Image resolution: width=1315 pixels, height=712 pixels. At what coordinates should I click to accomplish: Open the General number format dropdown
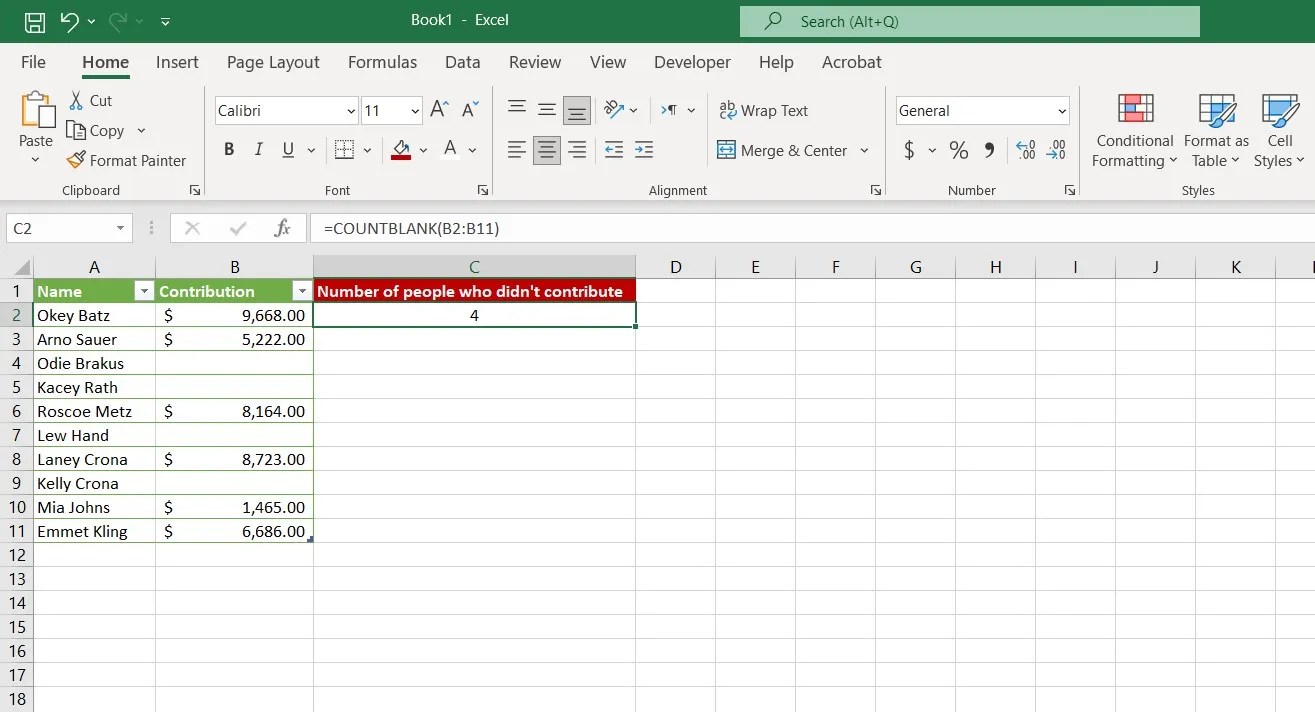1063,110
